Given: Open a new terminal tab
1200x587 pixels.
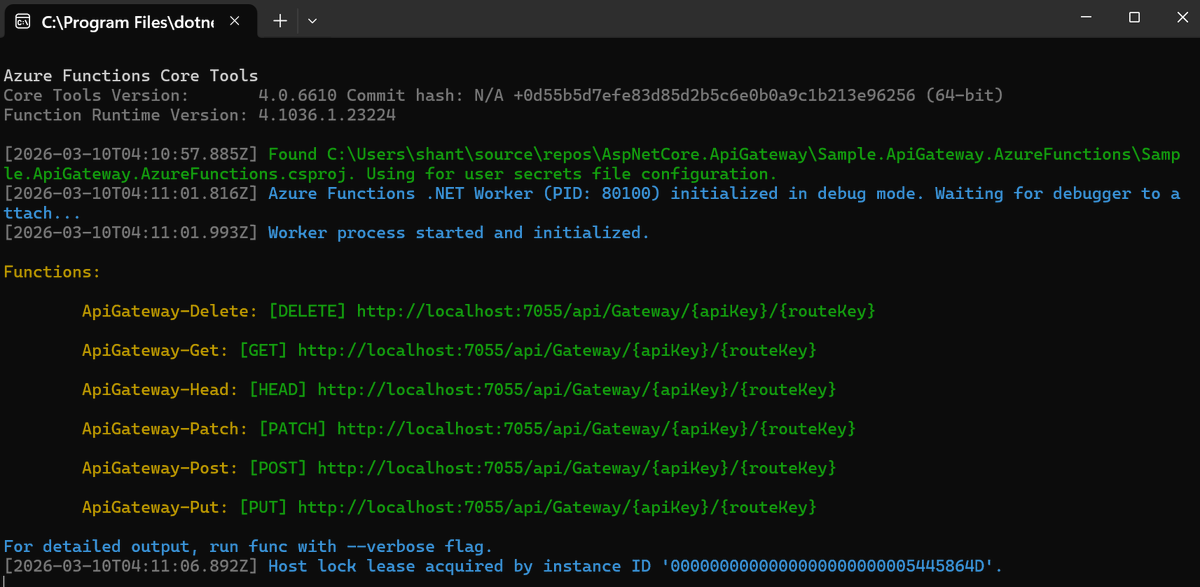Looking at the screenshot, I should 280,20.
